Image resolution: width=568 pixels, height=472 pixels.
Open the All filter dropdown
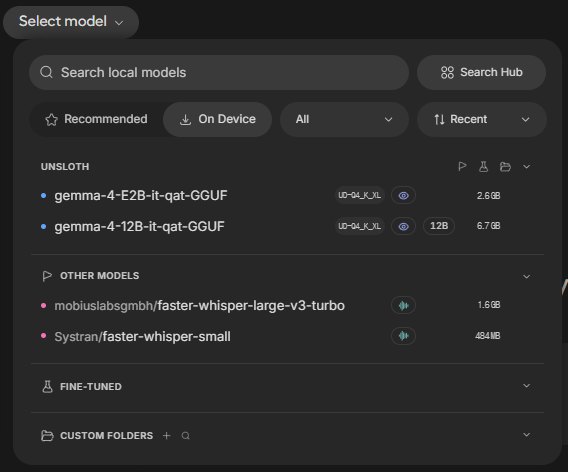(x=344, y=119)
